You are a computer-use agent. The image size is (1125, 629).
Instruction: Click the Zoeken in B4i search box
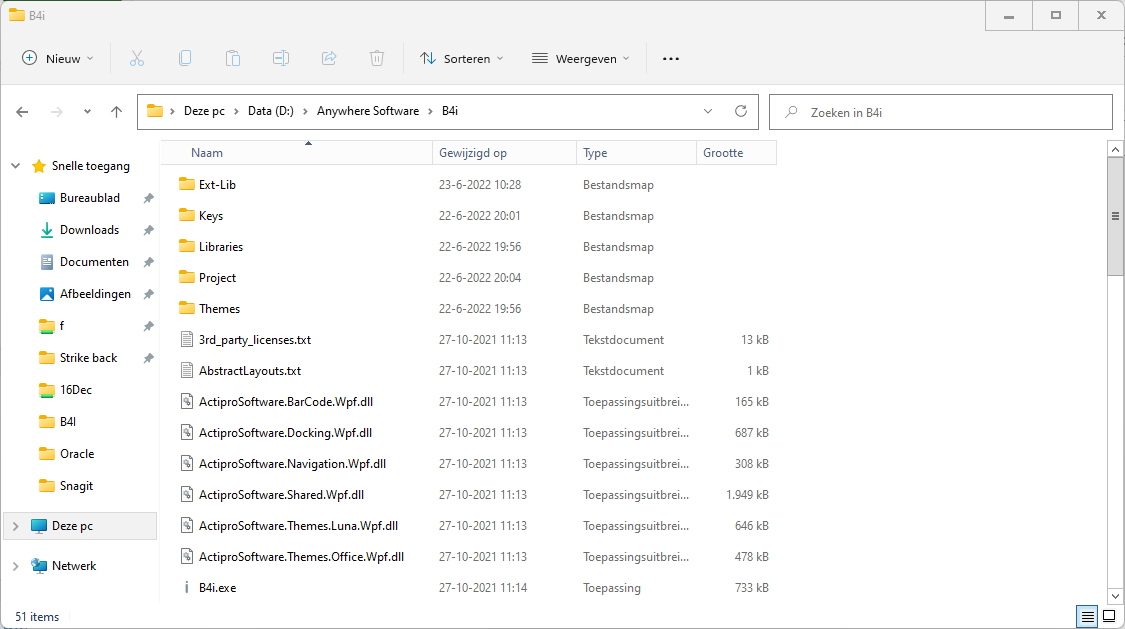pos(940,112)
